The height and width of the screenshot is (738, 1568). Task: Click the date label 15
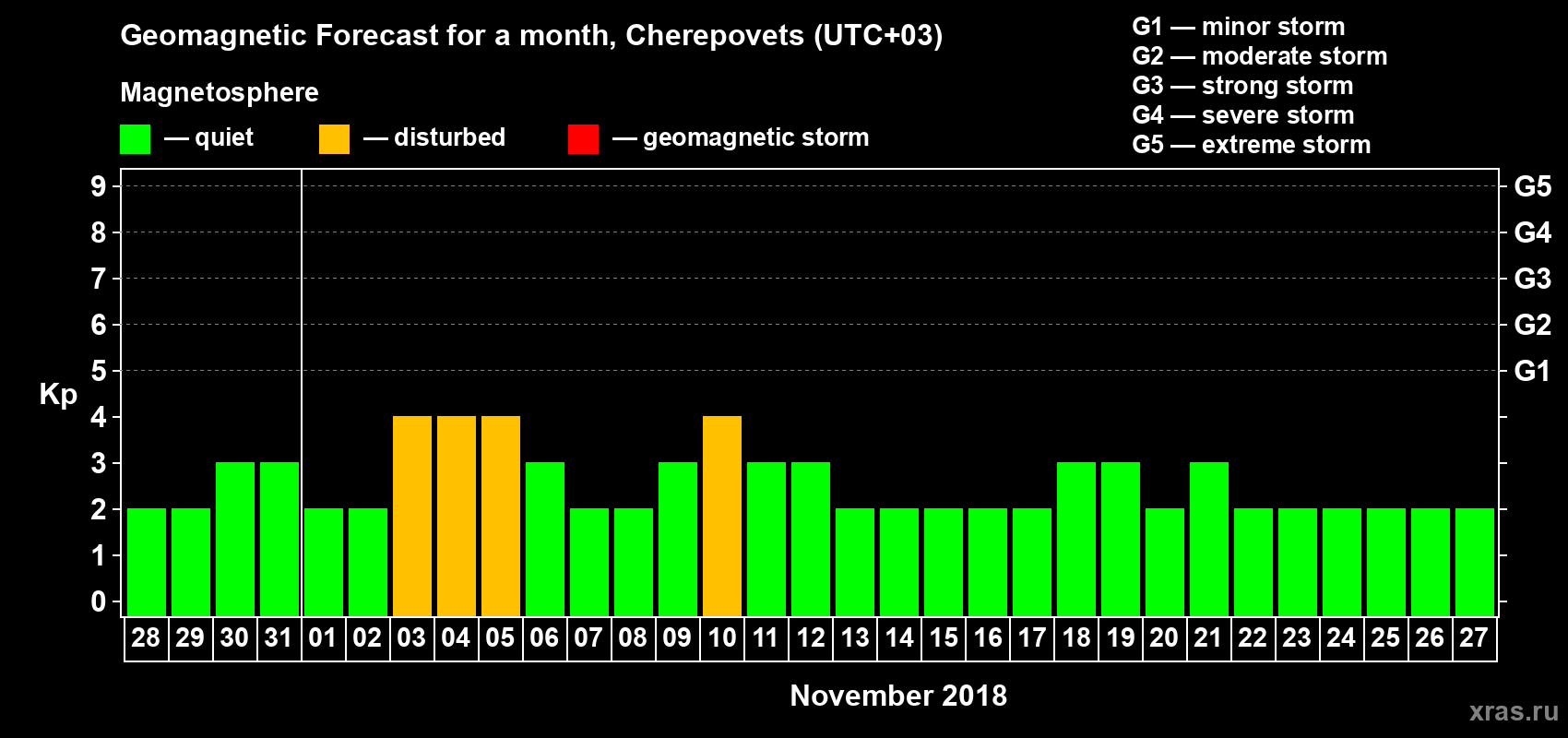944,637
